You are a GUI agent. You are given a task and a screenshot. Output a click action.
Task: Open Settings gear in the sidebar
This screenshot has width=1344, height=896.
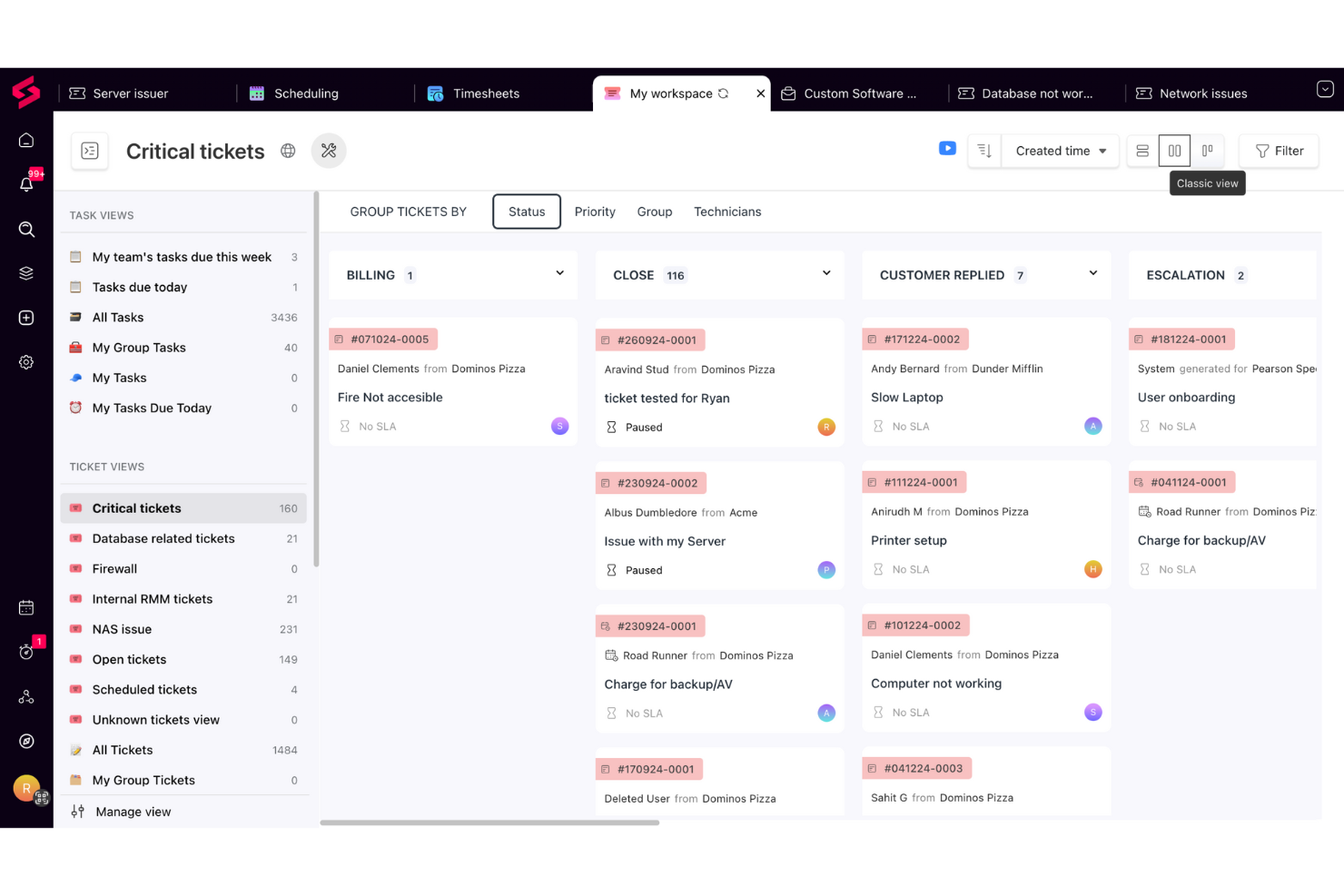pos(26,361)
